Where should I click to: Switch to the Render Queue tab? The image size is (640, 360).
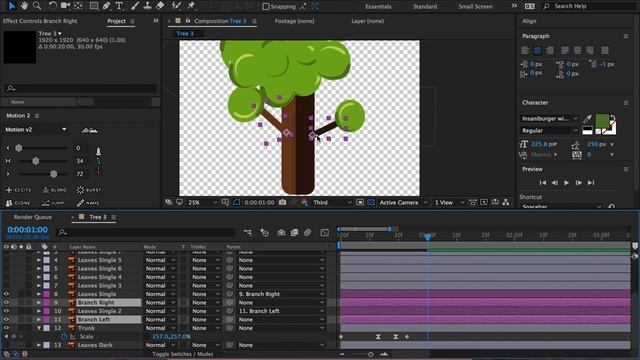pyautogui.click(x=33, y=217)
